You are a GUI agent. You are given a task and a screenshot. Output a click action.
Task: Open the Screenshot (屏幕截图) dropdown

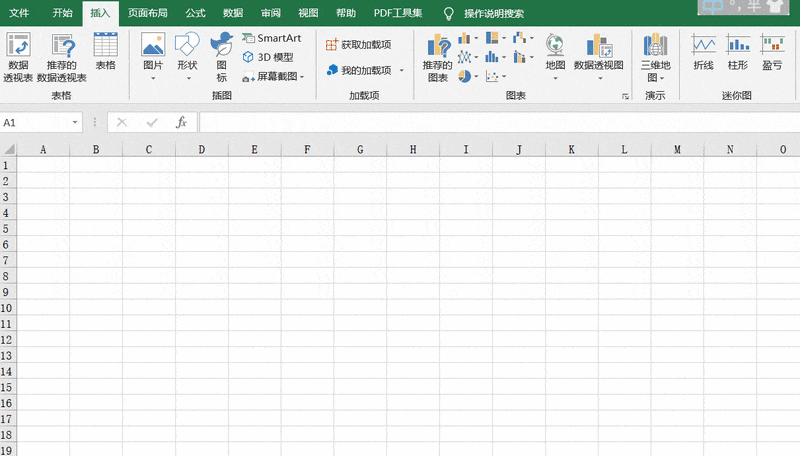point(274,76)
